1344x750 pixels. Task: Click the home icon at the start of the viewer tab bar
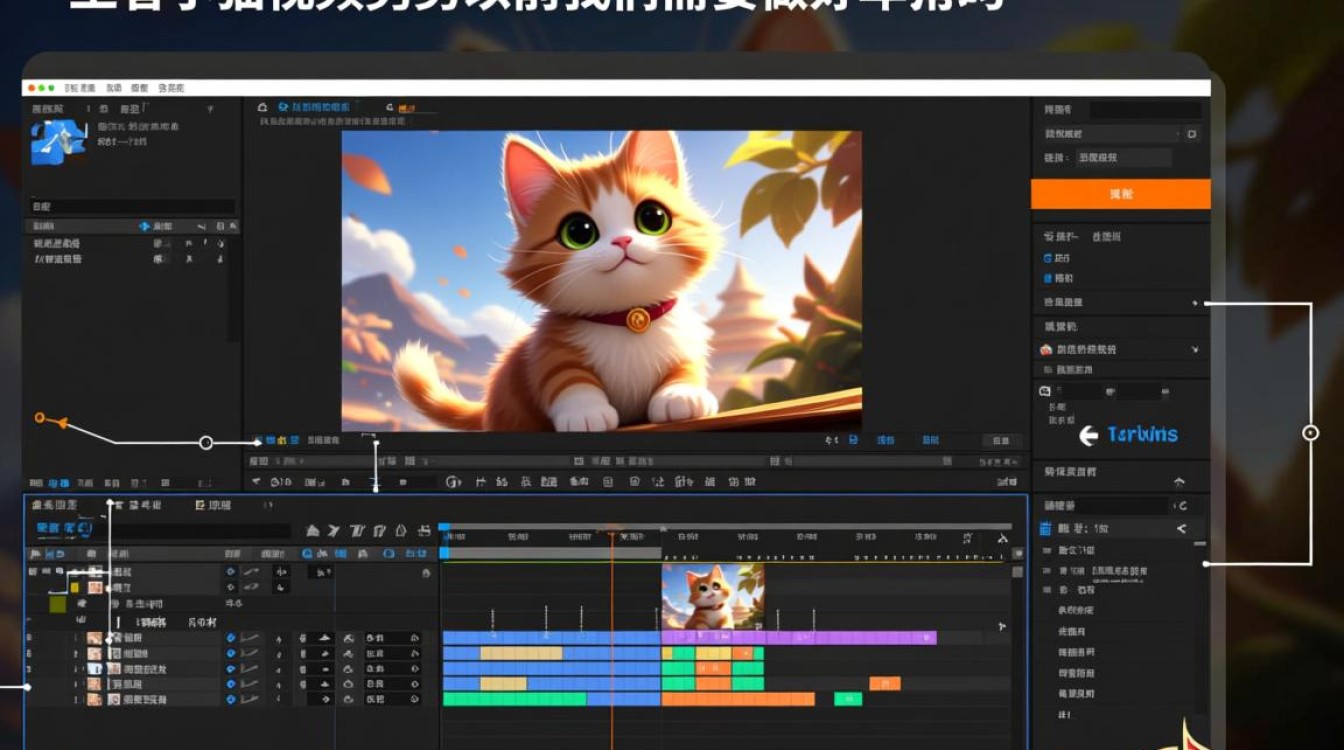tap(262, 107)
